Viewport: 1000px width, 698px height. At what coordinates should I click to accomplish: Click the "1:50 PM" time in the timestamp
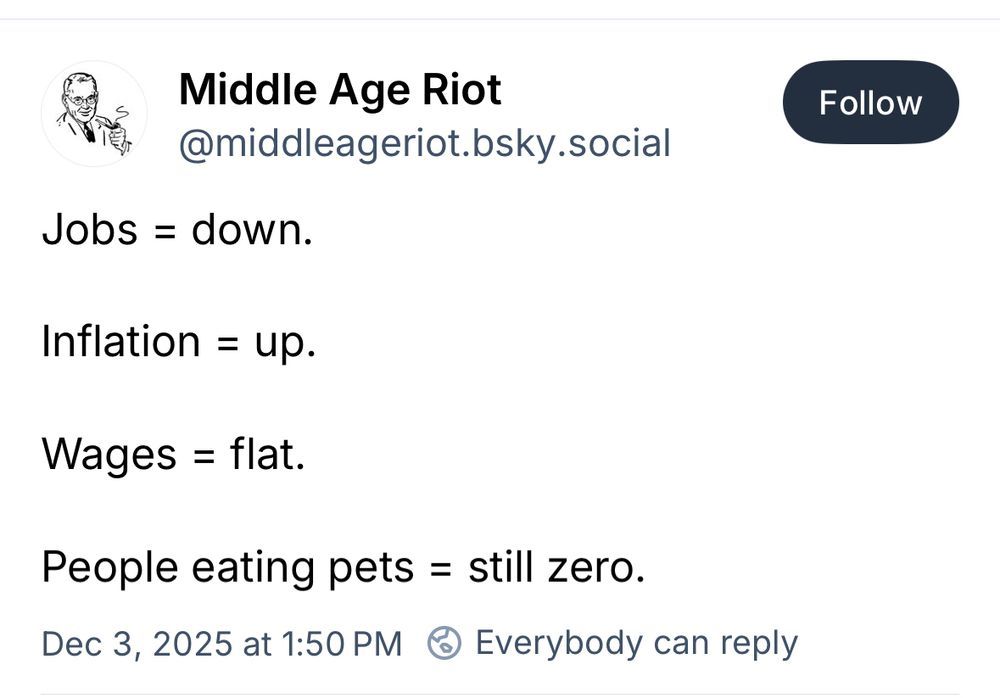tap(343, 643)
